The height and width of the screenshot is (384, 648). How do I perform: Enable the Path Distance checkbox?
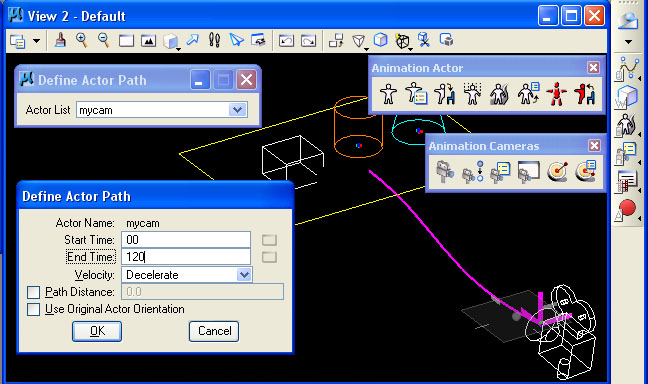tap(33, 292)
